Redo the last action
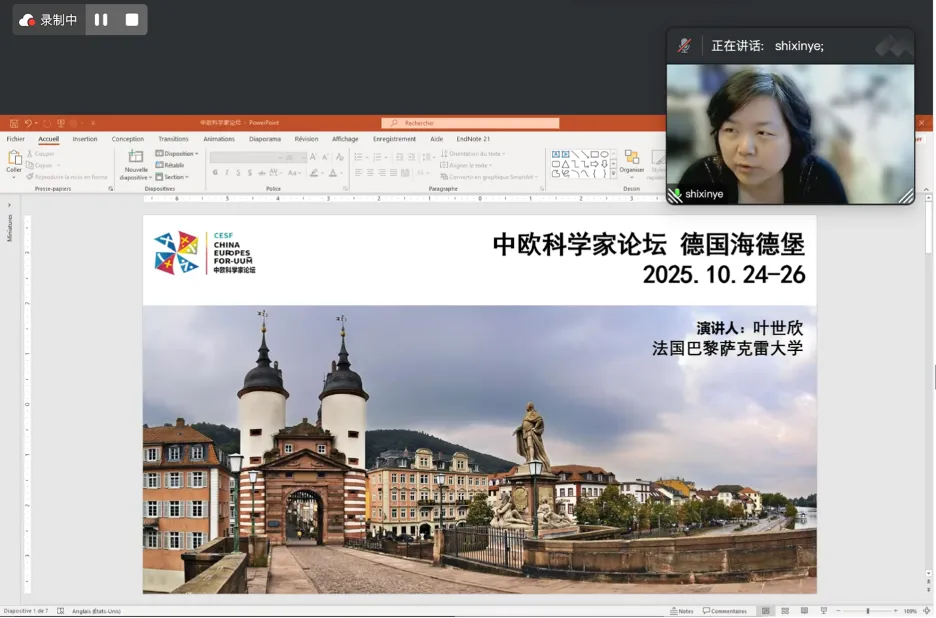 click(47, 123)
